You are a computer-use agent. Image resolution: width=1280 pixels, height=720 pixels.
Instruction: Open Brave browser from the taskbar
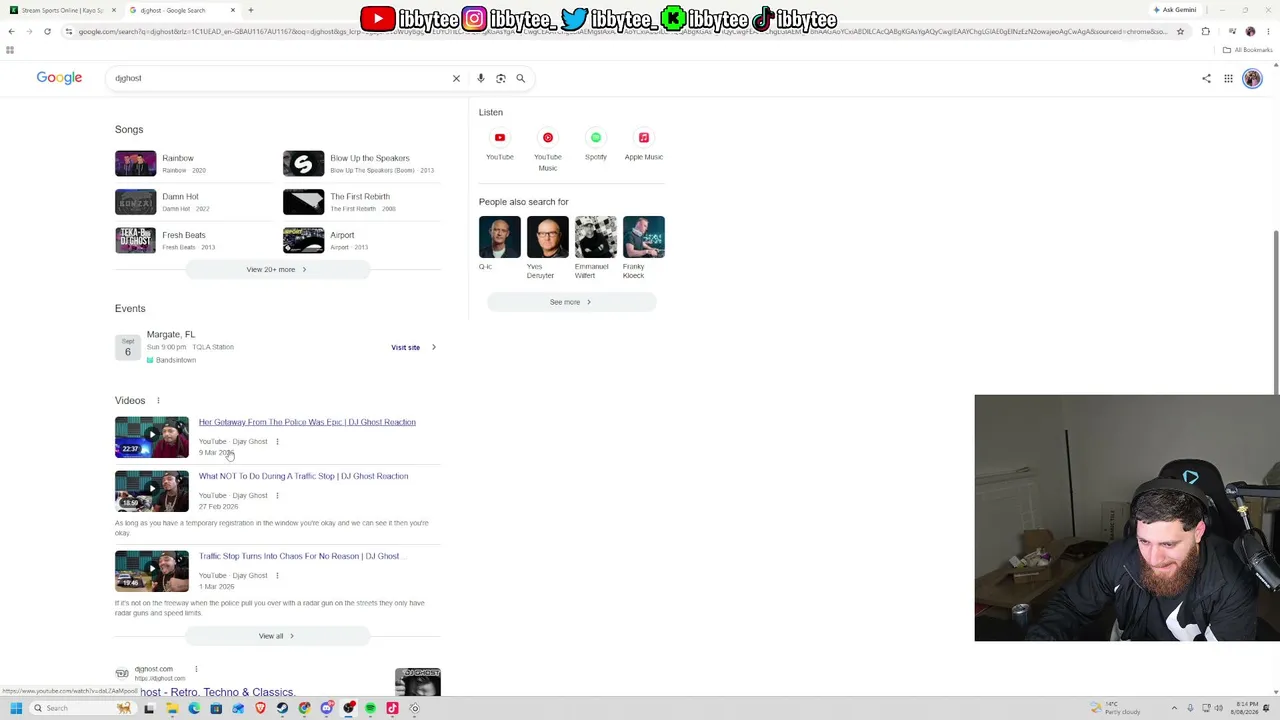tap(260, 708)
